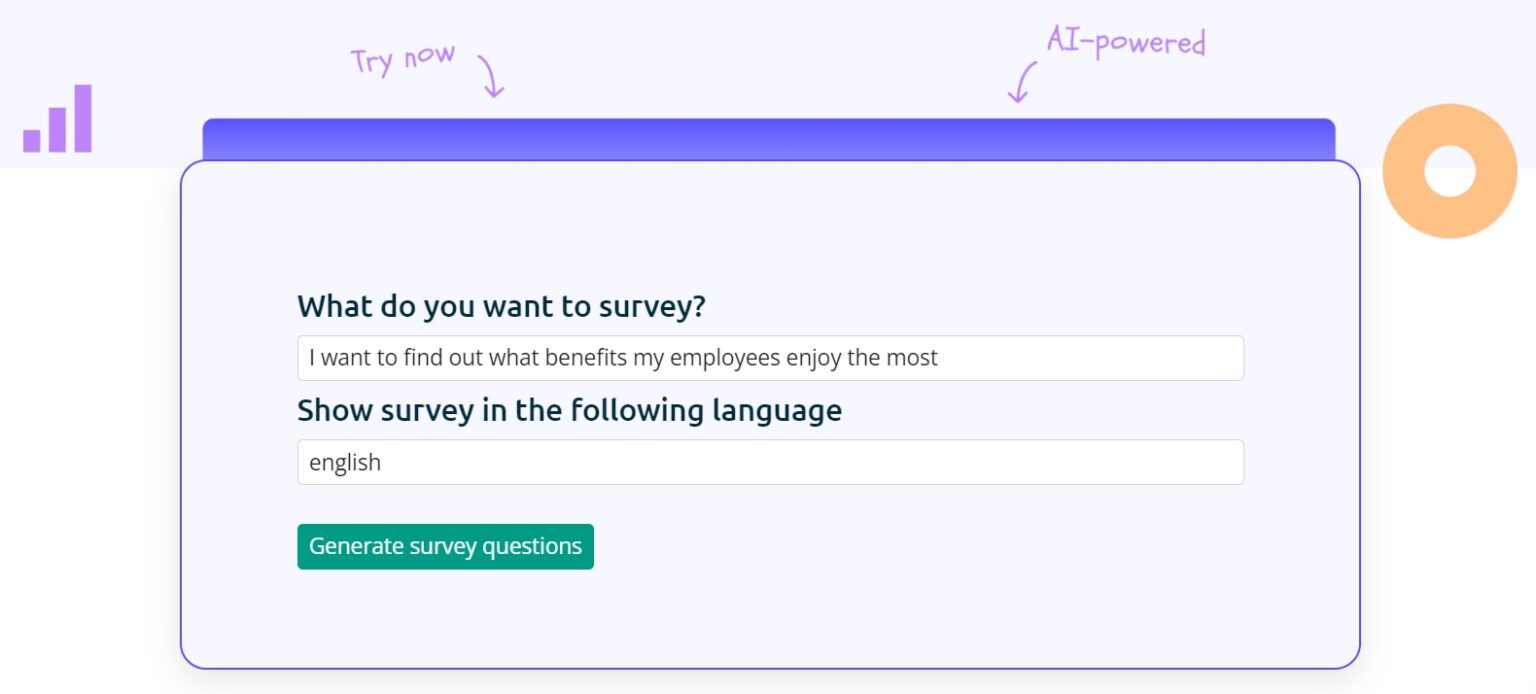1536x694 pixels.
Task: Select the survey topic input field
Action: [770, 357]
